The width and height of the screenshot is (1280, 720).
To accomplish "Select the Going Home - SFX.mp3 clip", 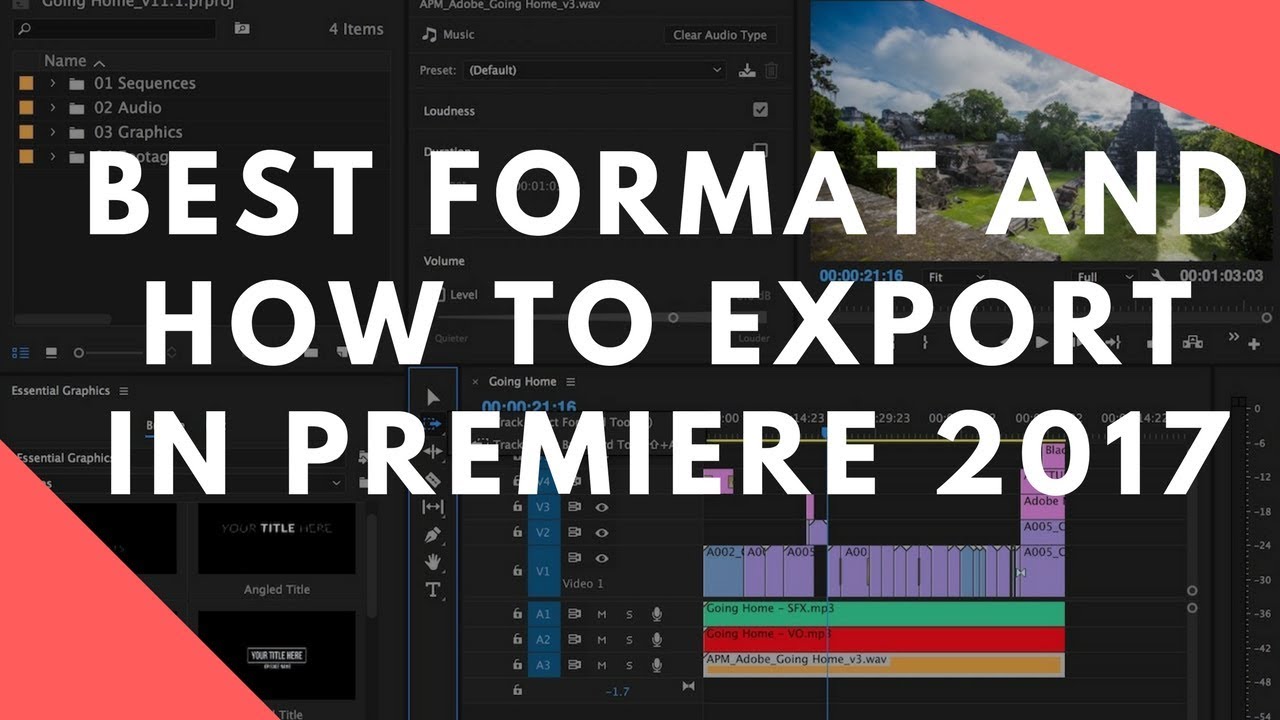I will [884, 613].
